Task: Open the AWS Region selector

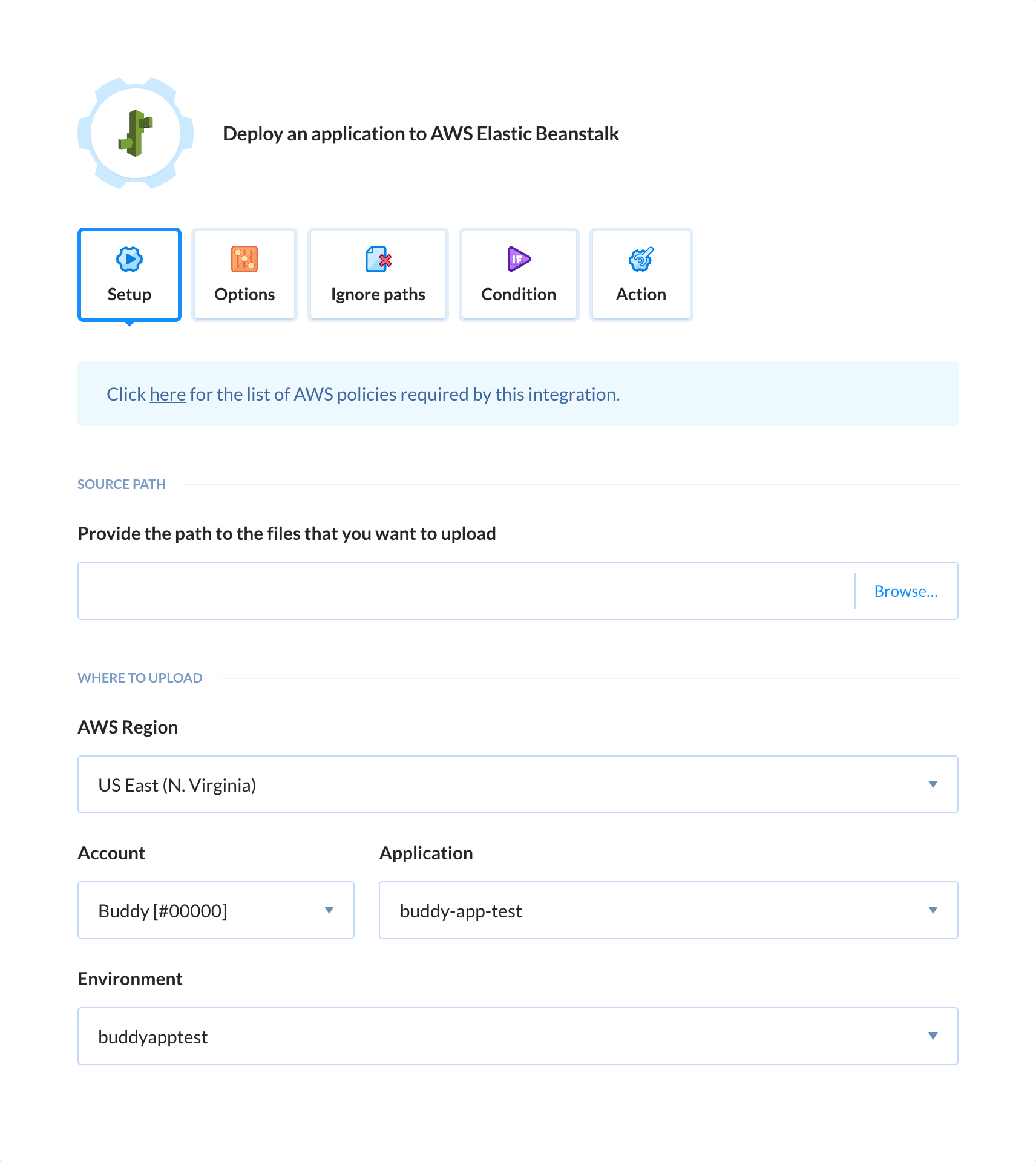Action: tap(517, 784)
